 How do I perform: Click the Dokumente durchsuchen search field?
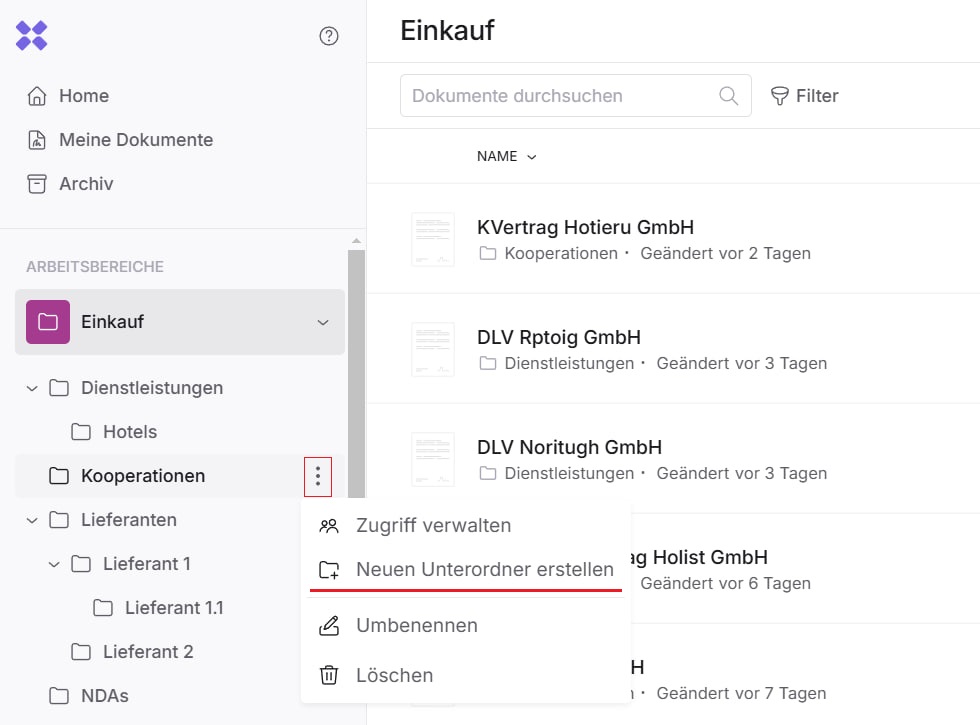click(560, 96)
